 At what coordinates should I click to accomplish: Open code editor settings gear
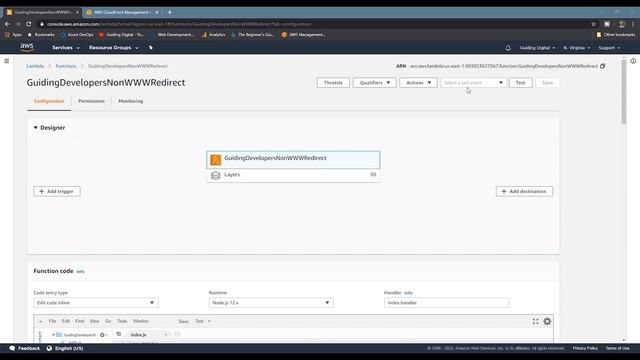547,322
